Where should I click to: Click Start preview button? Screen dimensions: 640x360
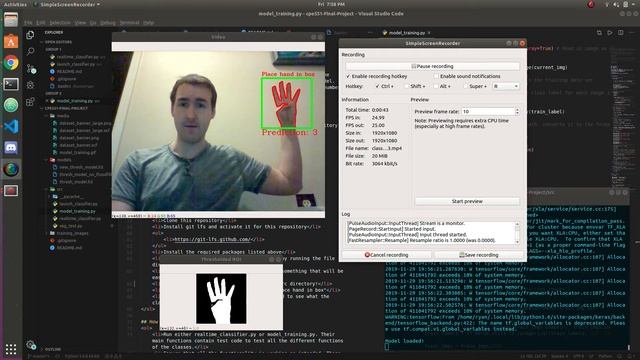(467, 201)
